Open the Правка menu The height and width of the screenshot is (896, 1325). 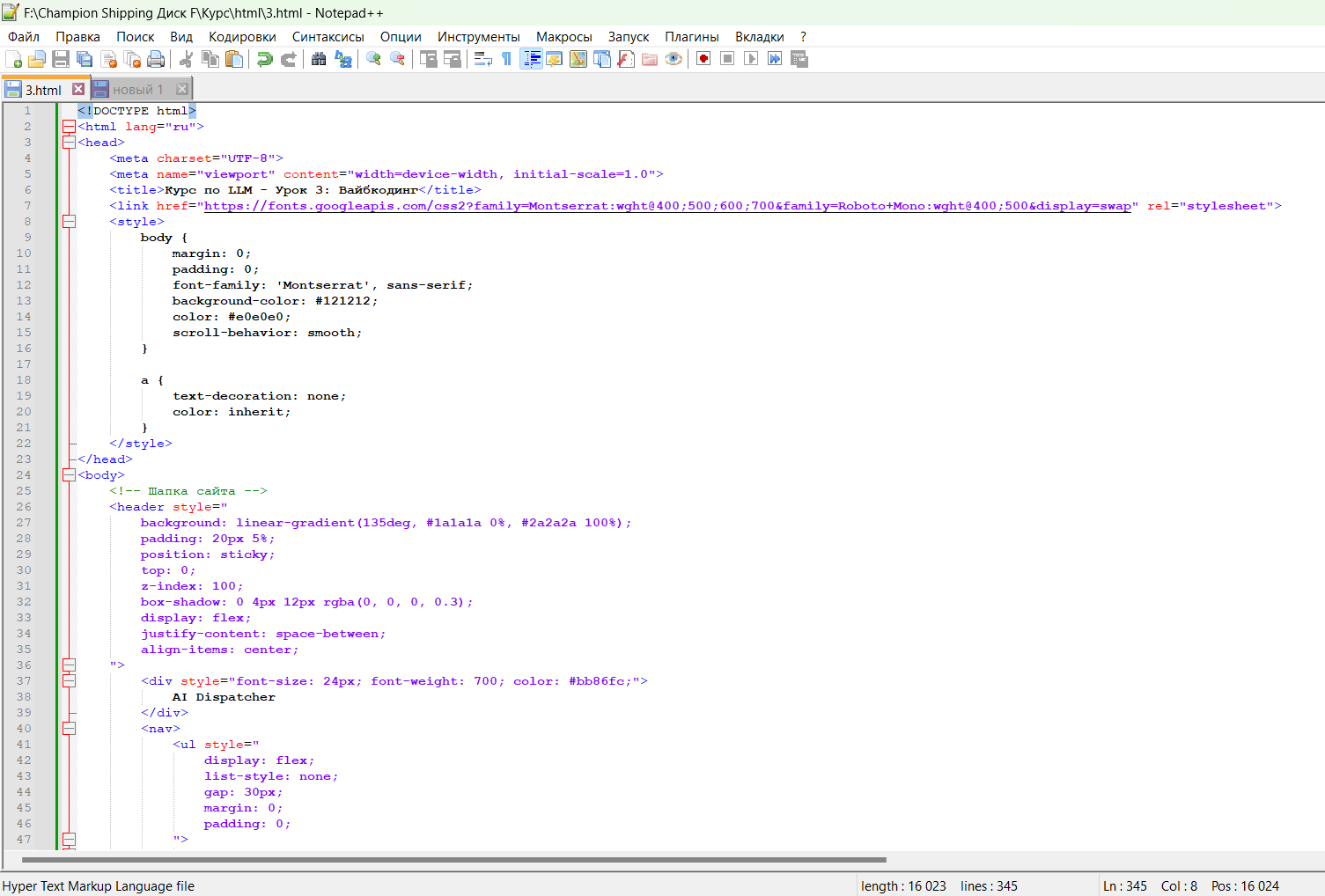click(78, 37)
